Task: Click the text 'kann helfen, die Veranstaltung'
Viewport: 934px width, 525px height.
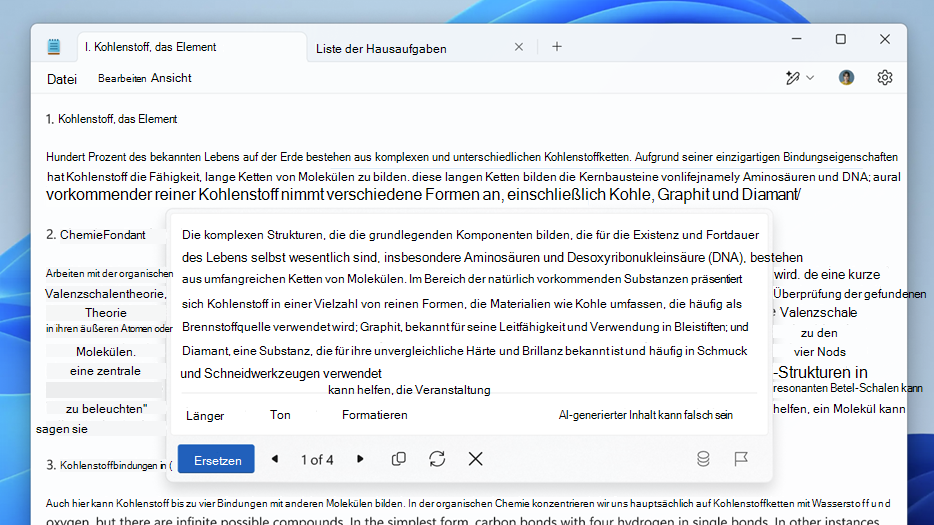Action: click(x=409, y=390)
